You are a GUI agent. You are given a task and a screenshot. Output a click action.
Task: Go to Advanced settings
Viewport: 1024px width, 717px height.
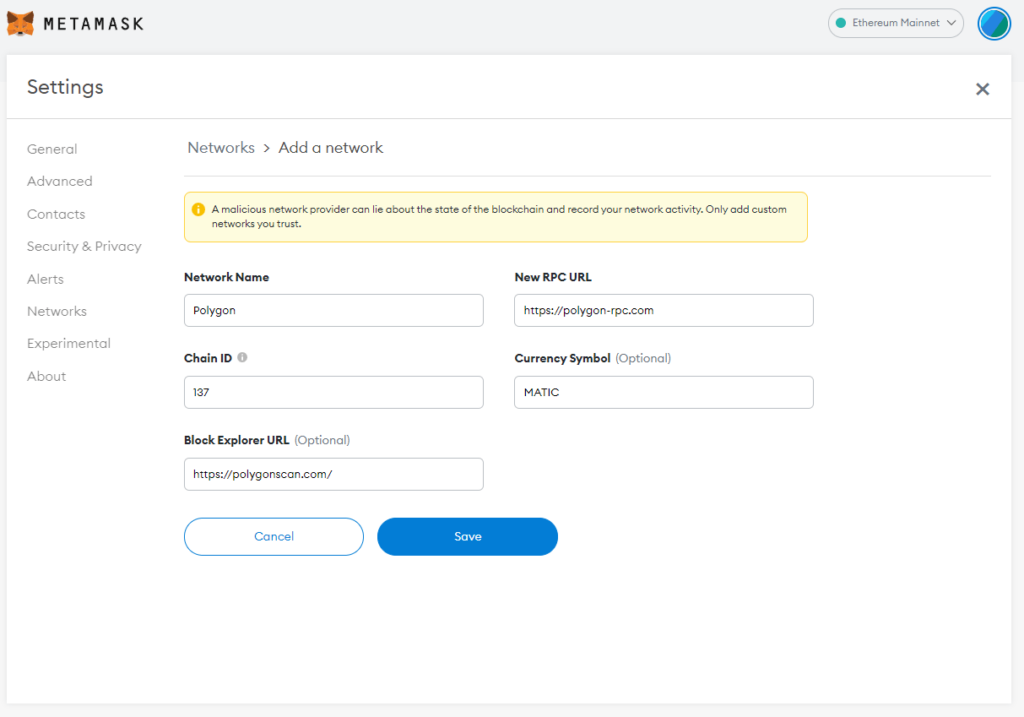(x=59, y=181)
